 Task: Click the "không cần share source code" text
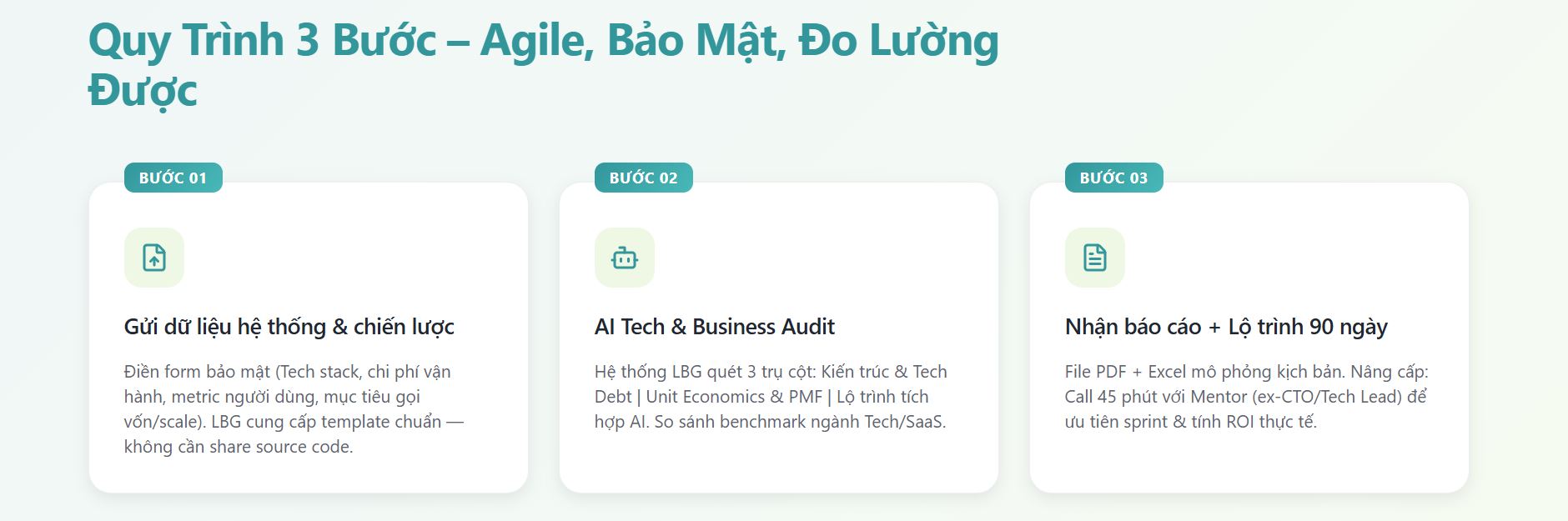click(238, 447)
